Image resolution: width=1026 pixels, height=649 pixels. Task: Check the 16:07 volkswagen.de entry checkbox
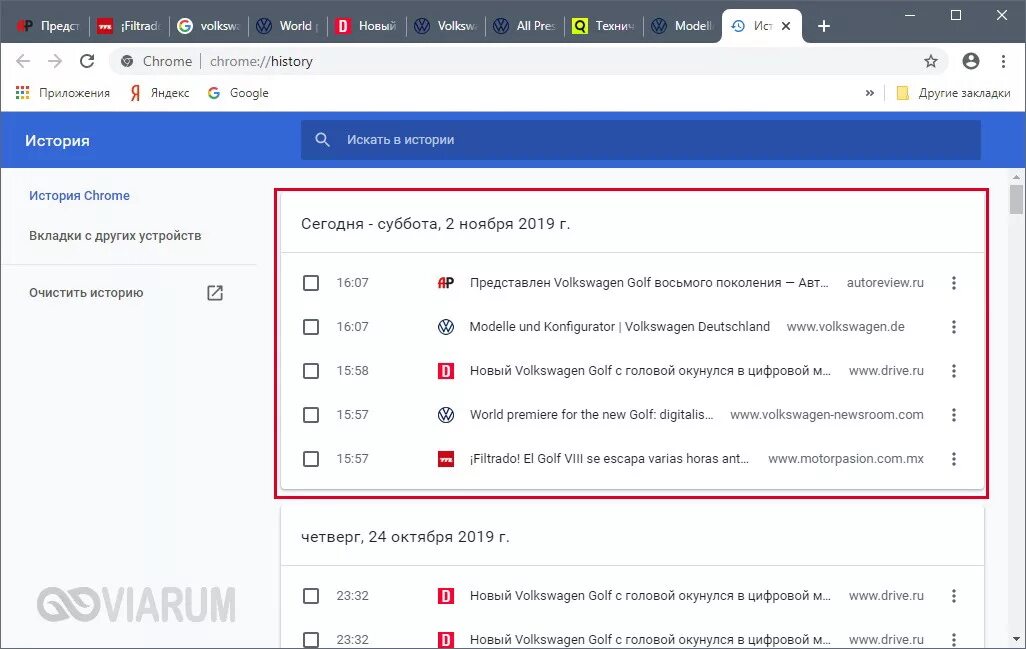tap(311, 327)
